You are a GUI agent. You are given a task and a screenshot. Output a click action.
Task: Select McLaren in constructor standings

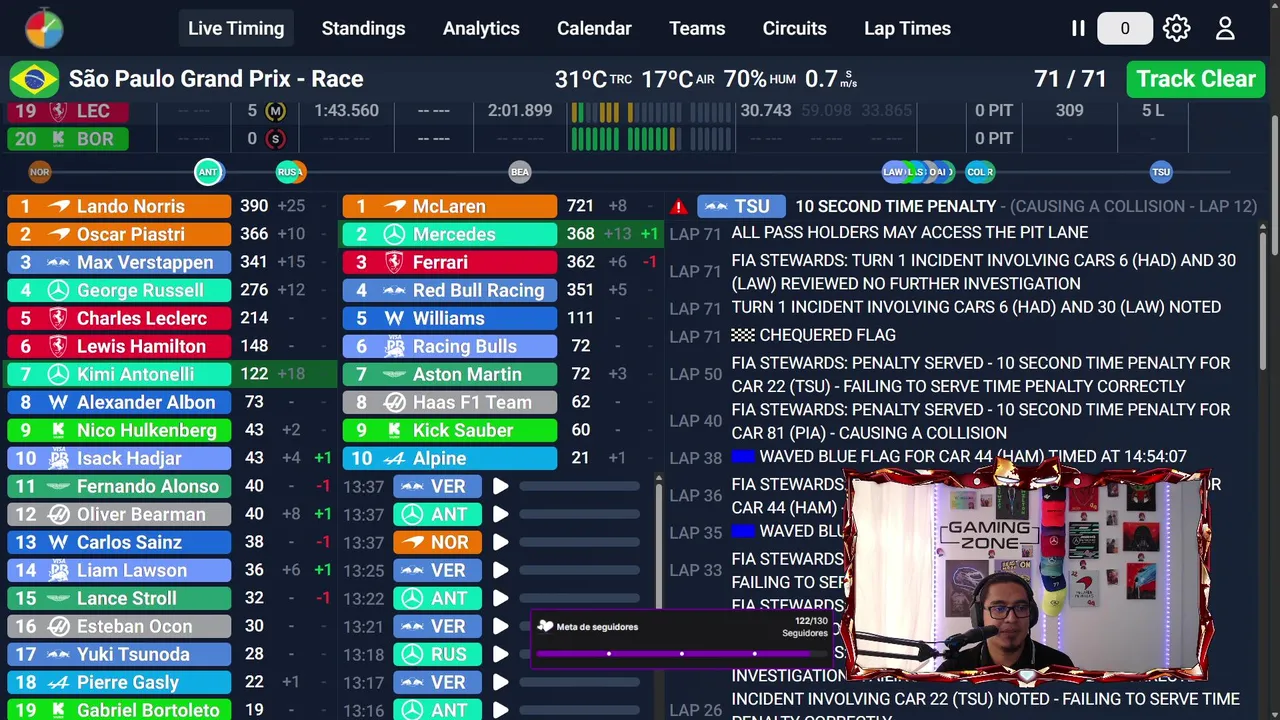pos(450,206)
